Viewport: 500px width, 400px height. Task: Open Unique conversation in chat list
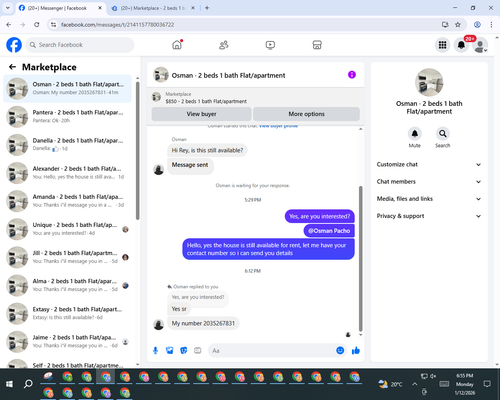coord(67,229)
